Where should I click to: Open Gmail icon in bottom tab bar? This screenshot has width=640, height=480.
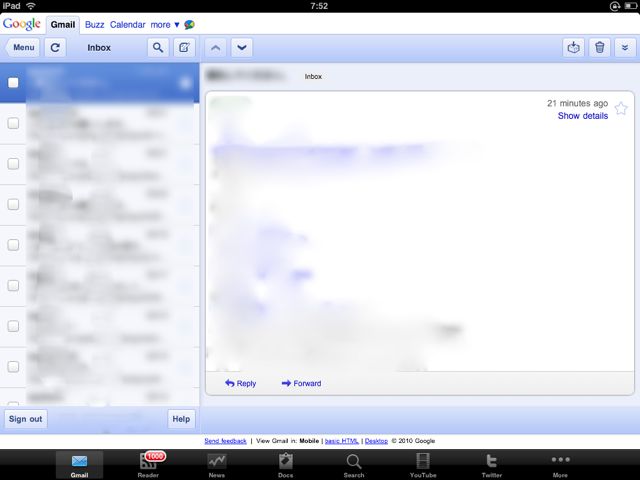[x=79, y=465]
